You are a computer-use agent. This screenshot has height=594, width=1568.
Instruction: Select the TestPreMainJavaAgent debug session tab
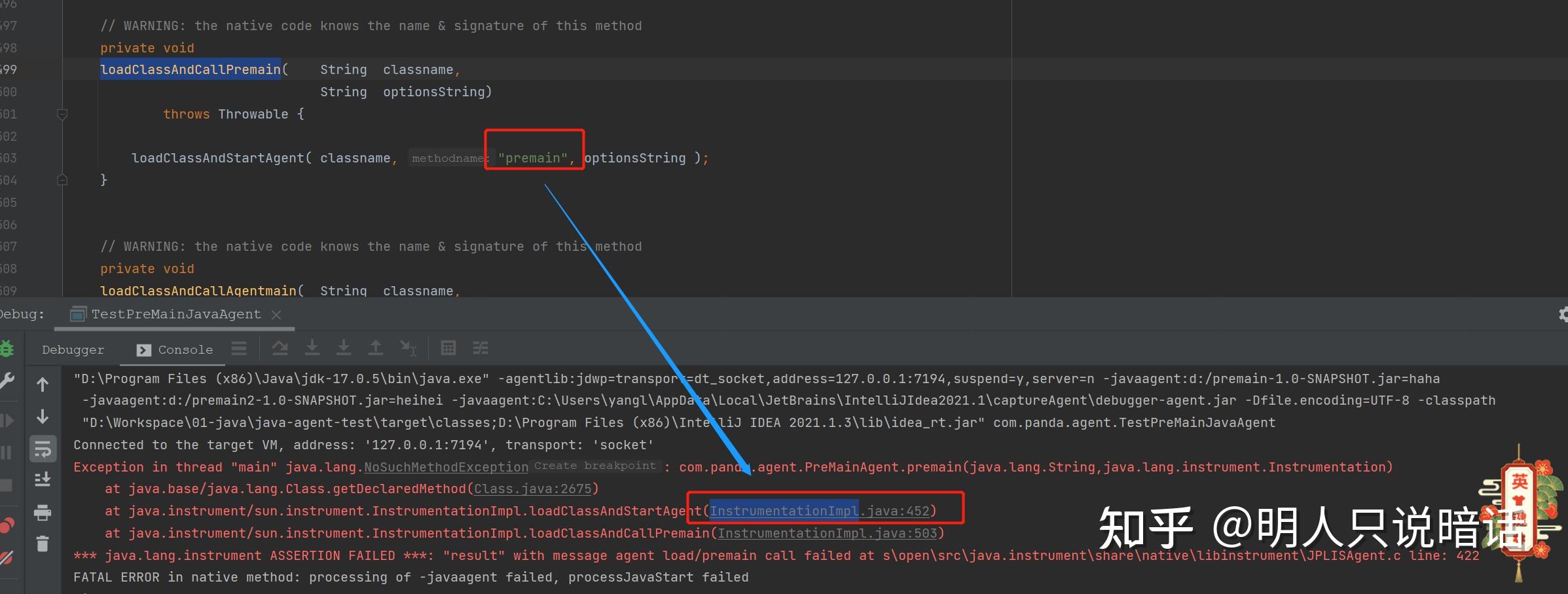pos(175,314)
